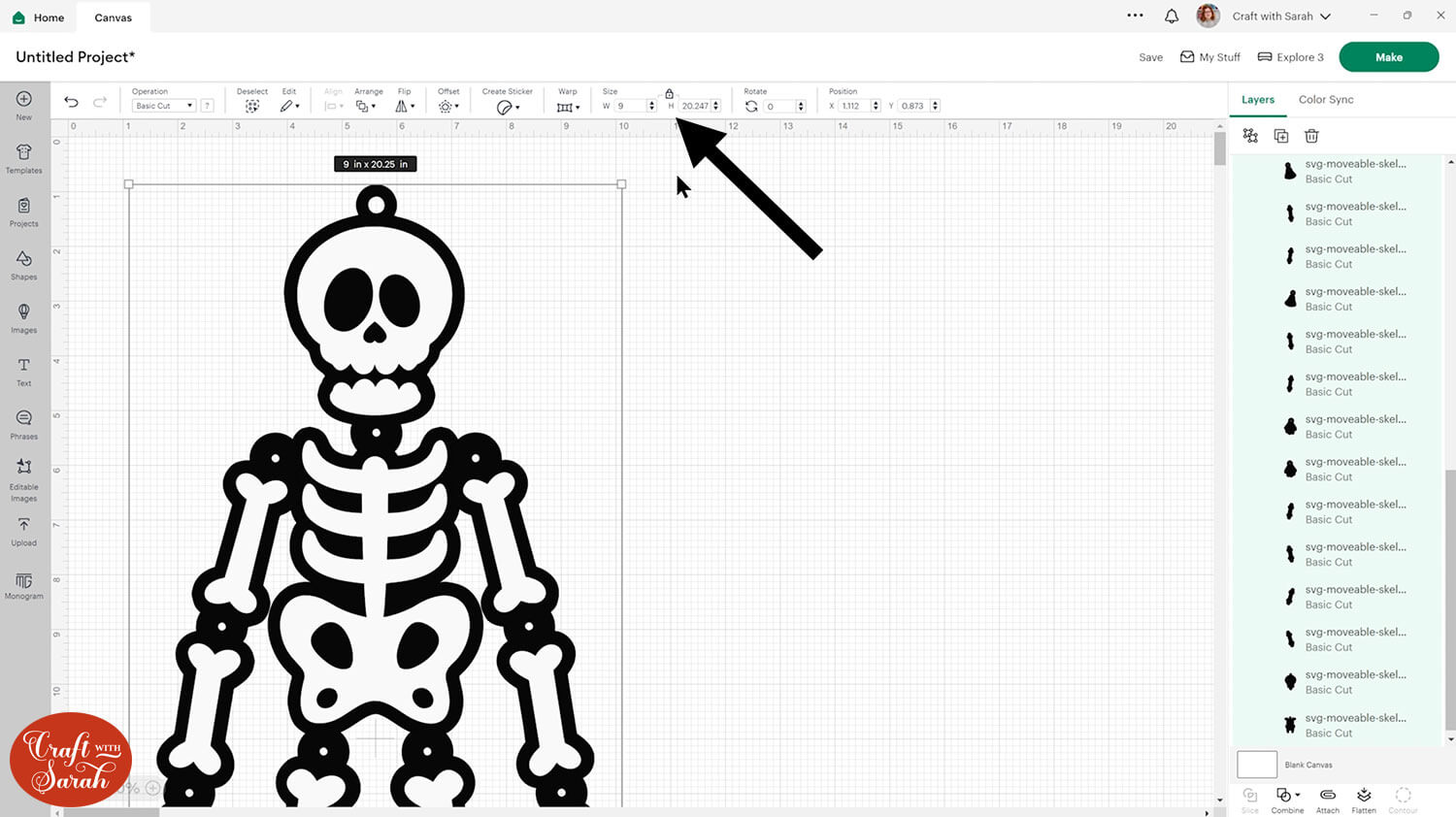Click the Blank Canvas color swatch
This screenshot has height=817, width=1456.
click(1256, 765)
